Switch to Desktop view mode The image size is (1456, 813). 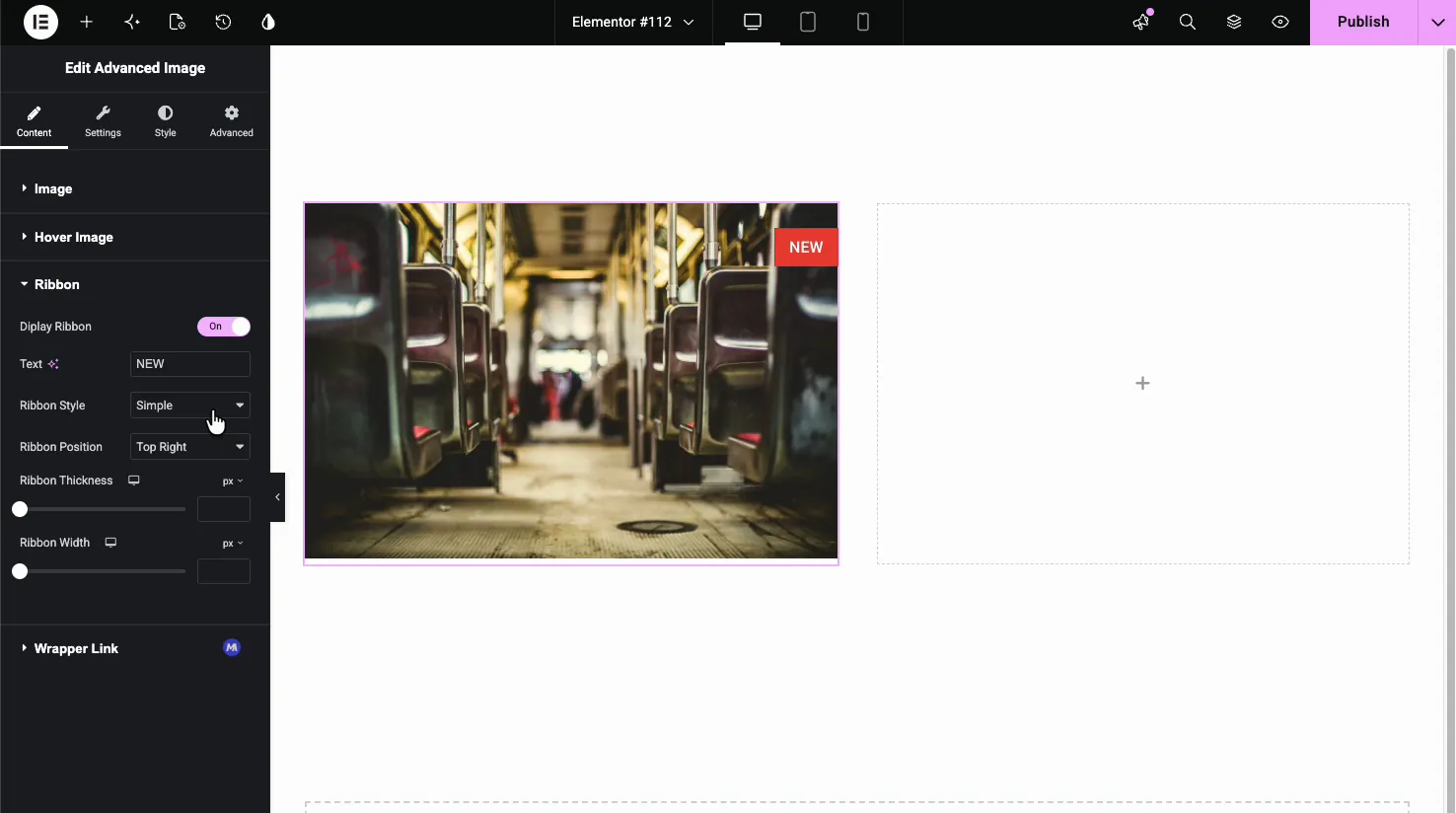tap(753, 22)
